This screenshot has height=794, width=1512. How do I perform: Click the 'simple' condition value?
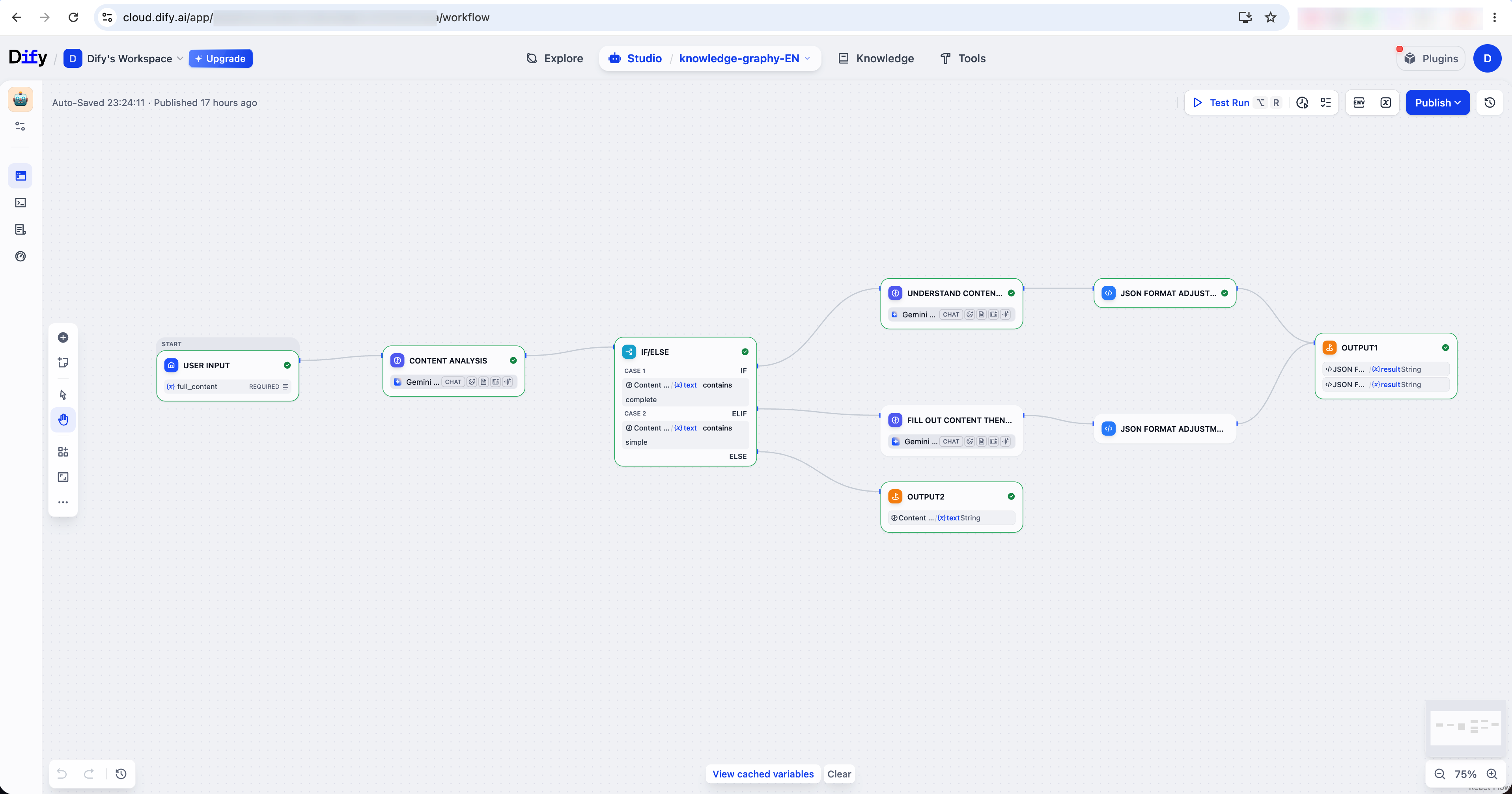click(x=636, y=442)
